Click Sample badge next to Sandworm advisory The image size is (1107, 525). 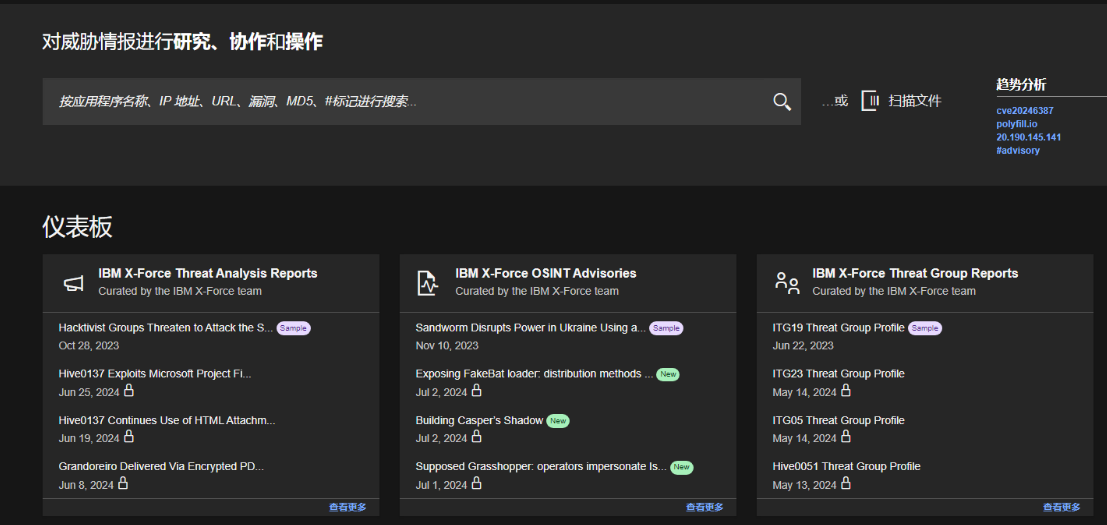pos(666,328)
